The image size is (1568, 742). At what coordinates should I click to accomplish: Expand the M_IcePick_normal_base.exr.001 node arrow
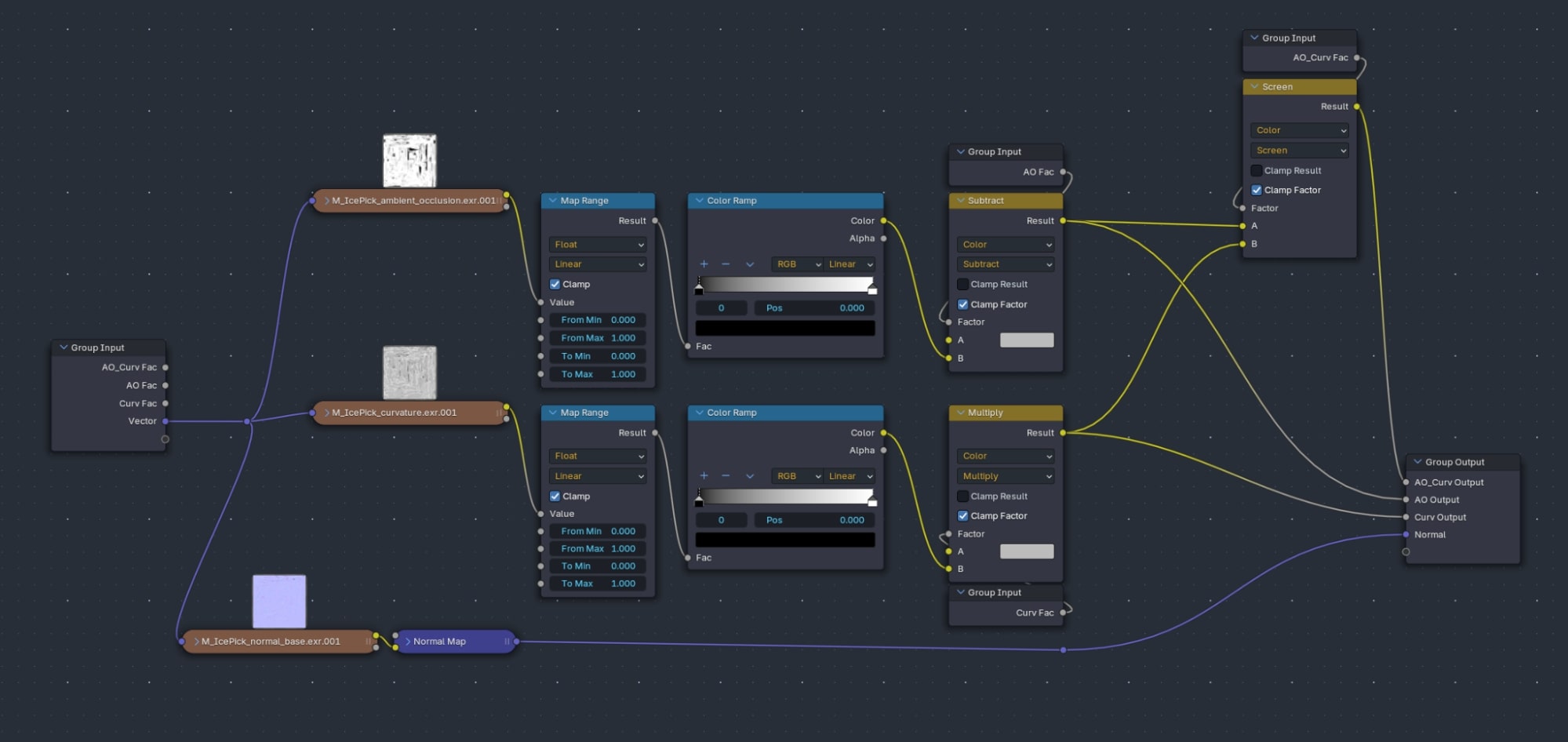(196, 642)
